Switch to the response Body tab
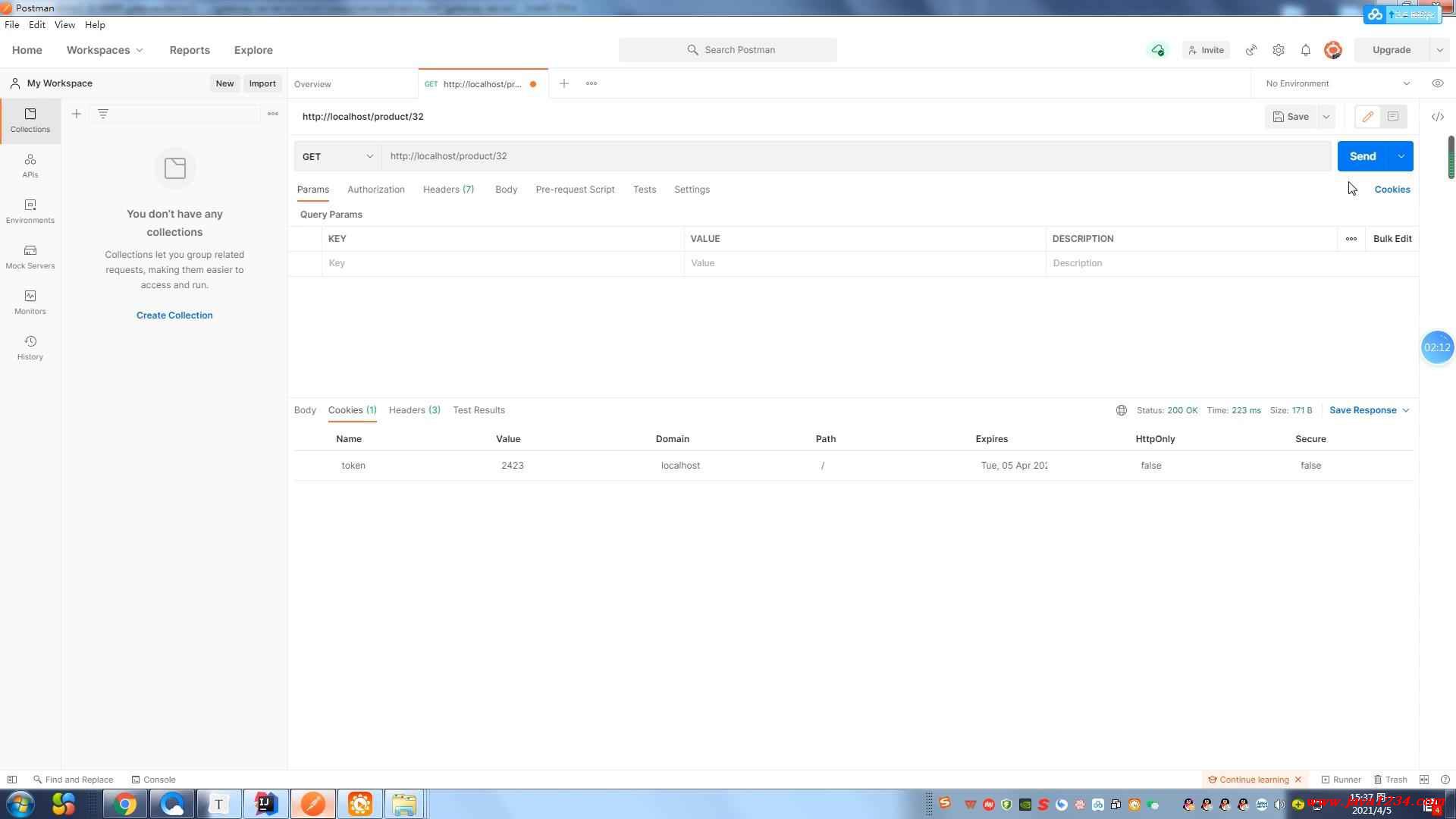 pos(305,410)
